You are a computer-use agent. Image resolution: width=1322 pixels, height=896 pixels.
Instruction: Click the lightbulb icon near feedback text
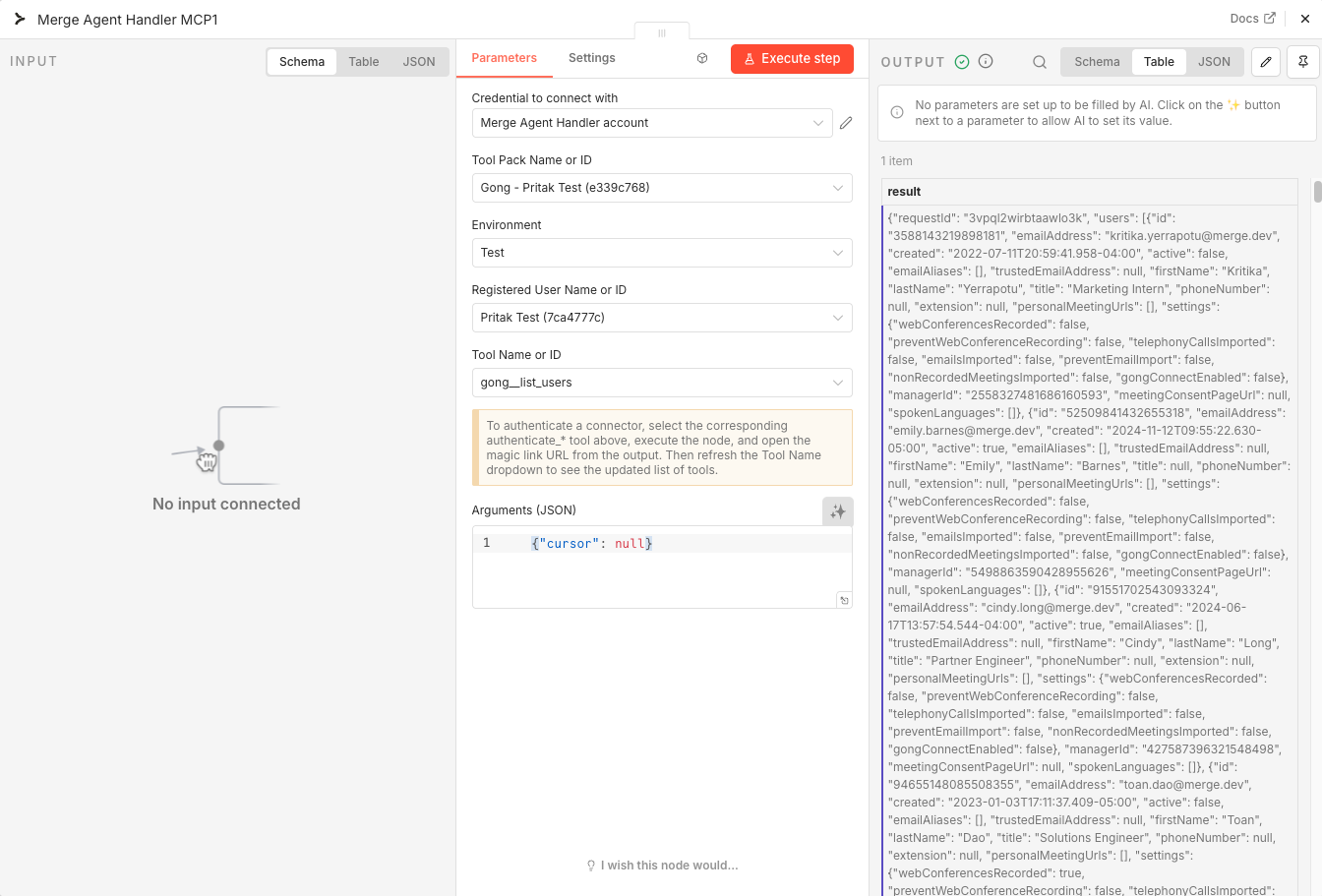coord(591,866)
